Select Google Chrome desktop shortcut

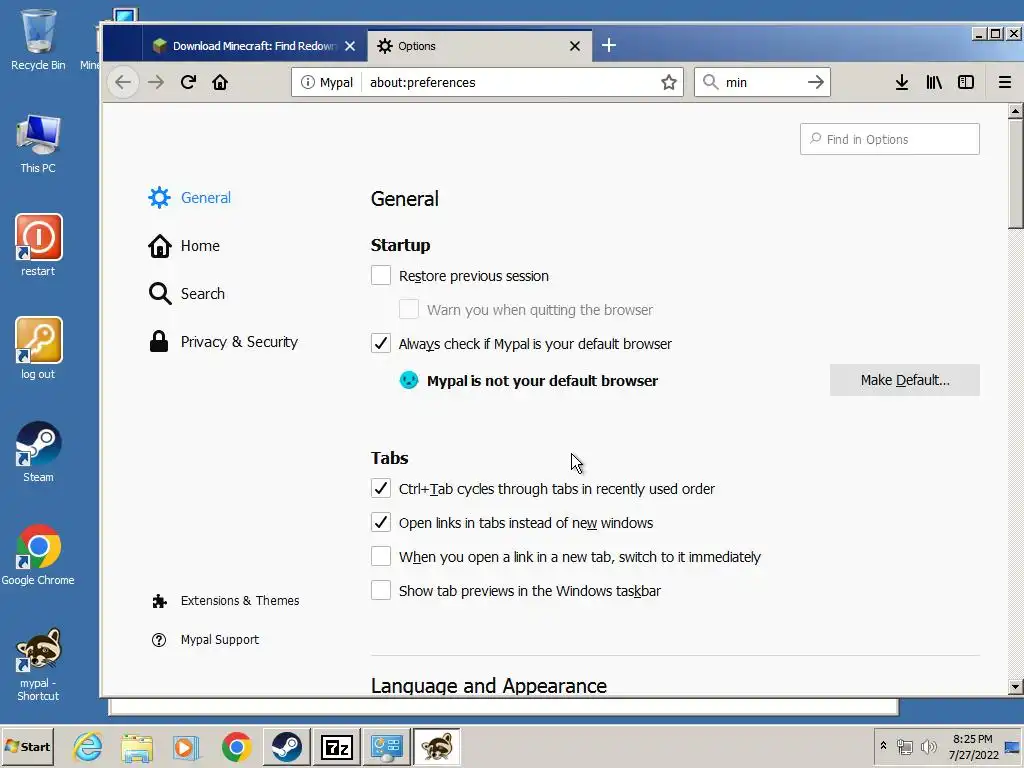pos(38,555)
